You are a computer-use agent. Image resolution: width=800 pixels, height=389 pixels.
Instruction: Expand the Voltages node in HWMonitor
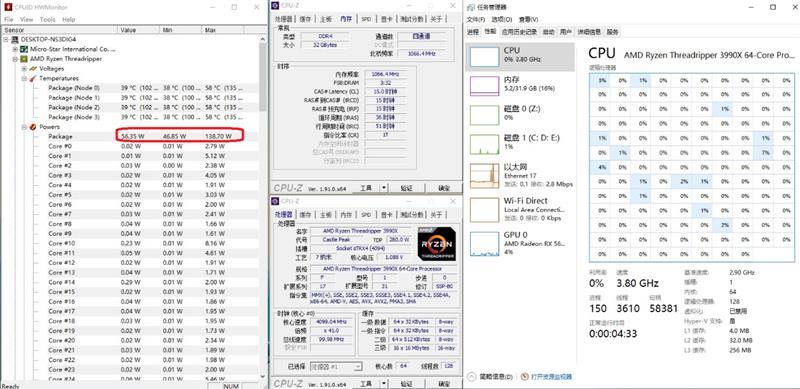click(24, 68)
